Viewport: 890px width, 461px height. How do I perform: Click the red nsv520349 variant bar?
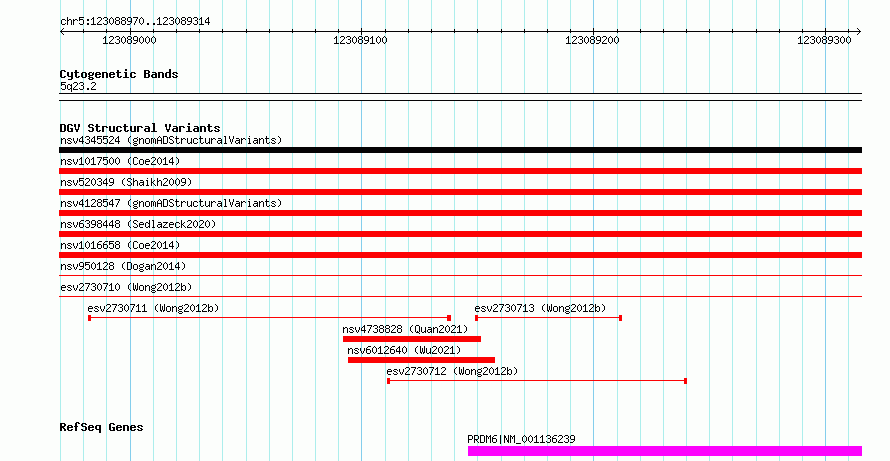point(460,192)
